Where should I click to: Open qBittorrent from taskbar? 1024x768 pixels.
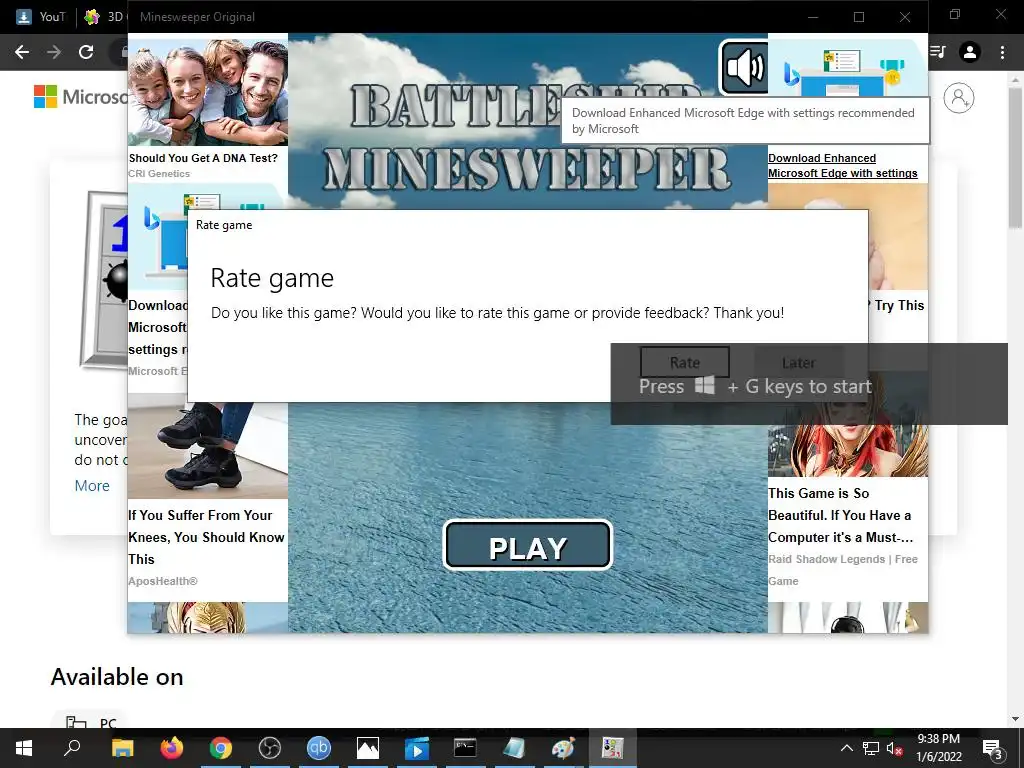coord(319,748)
